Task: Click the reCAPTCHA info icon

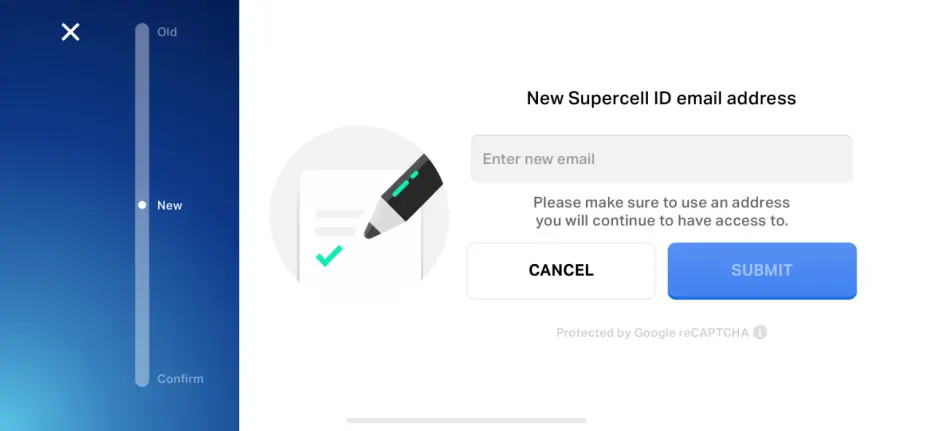Action: (759, 332)
